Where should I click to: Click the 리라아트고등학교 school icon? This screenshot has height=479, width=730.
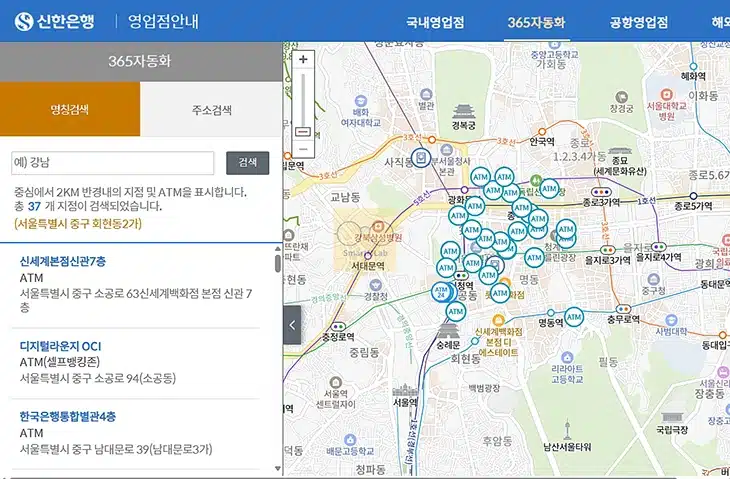pyautogui.click(x=567, y=358)
